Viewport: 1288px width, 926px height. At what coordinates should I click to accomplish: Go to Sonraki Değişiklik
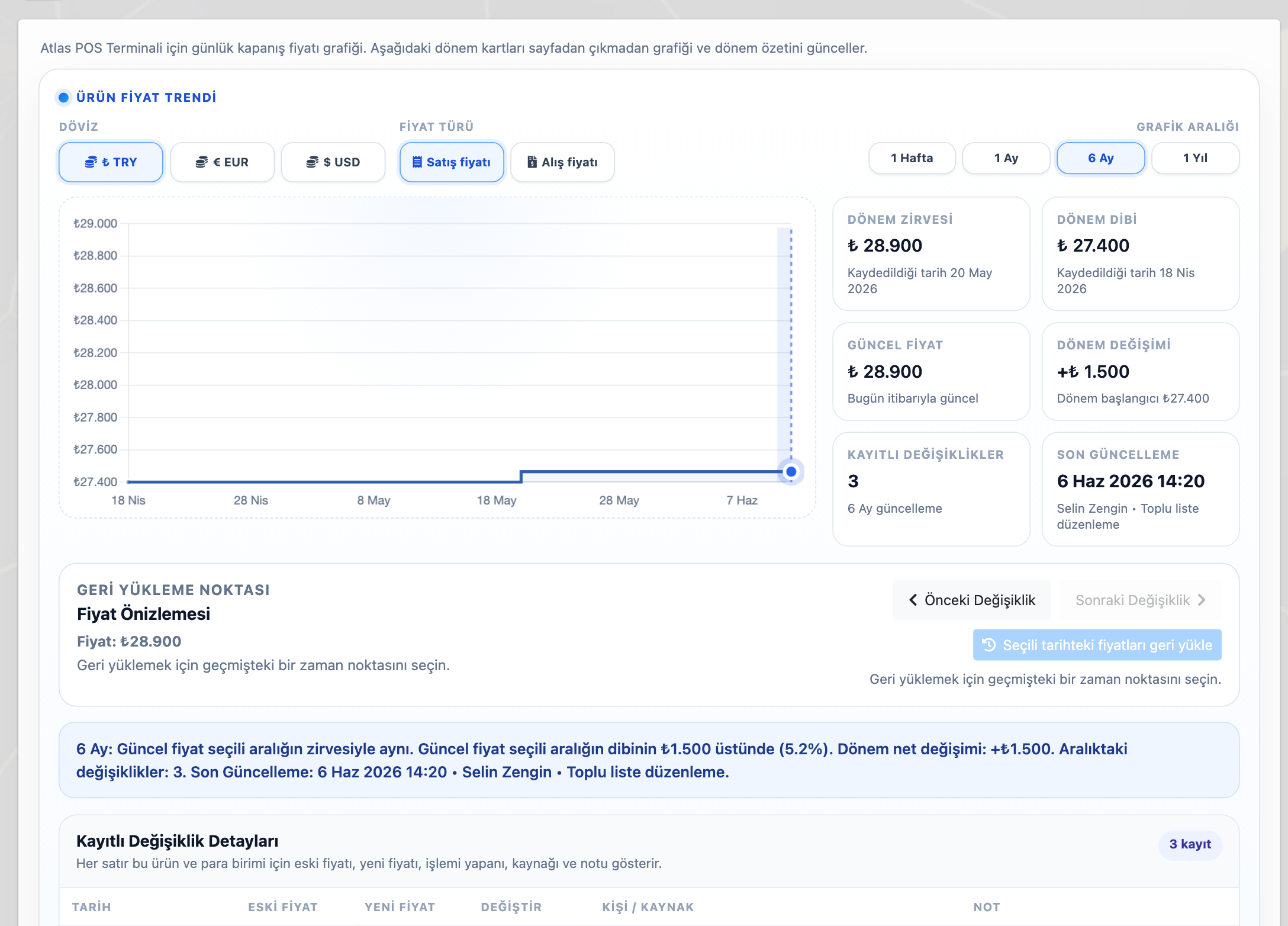pyautogui.click(x=1140, y=600)
